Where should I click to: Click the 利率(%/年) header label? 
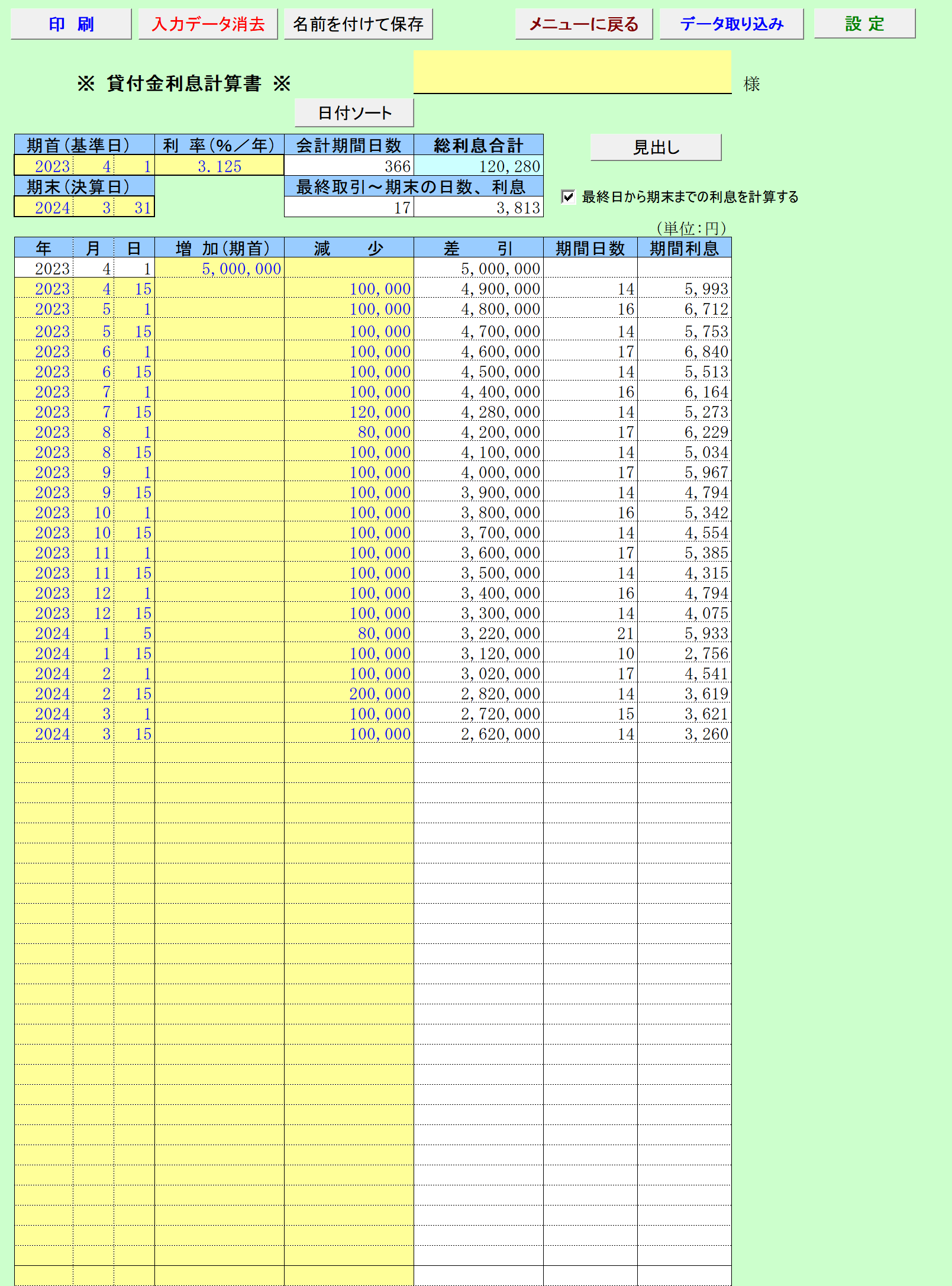pyautogui.click(x=220, y=145)
